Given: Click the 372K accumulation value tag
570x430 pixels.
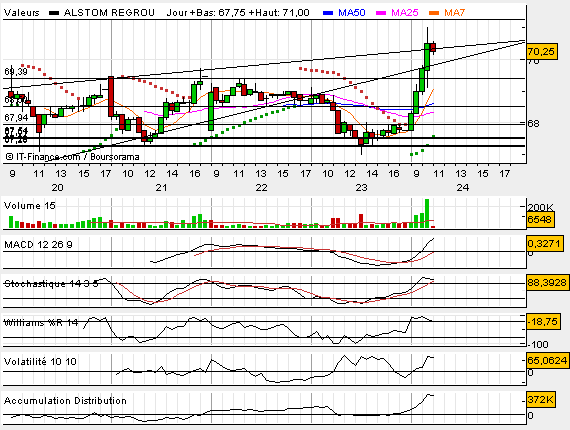Looking at the screenshot, I should pyautogui.click(x=540, y=400).
